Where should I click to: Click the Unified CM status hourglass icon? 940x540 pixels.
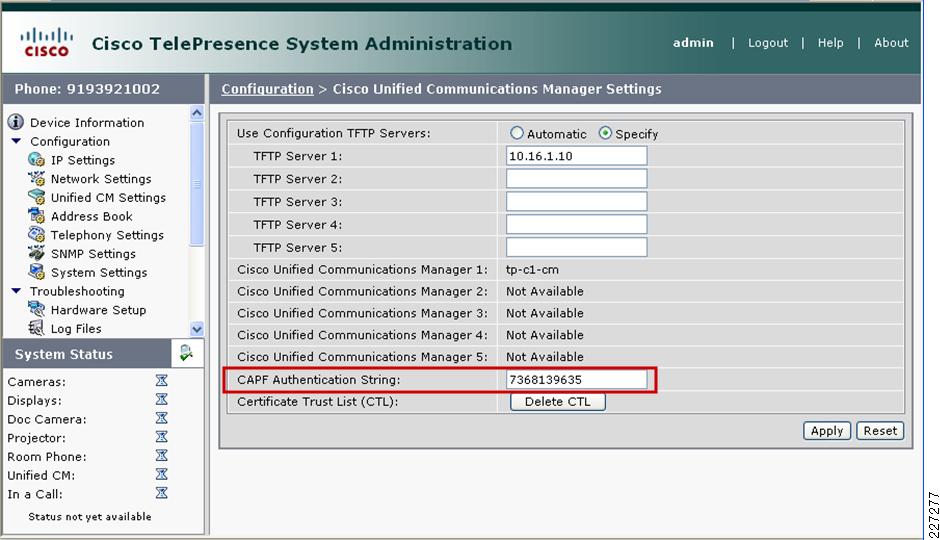pos(161,474)
